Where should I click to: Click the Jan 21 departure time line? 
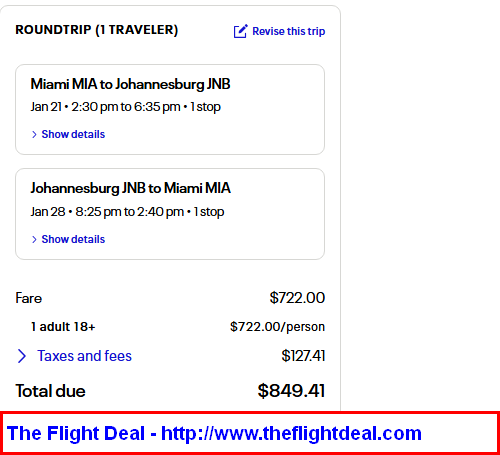pos(125,107)
